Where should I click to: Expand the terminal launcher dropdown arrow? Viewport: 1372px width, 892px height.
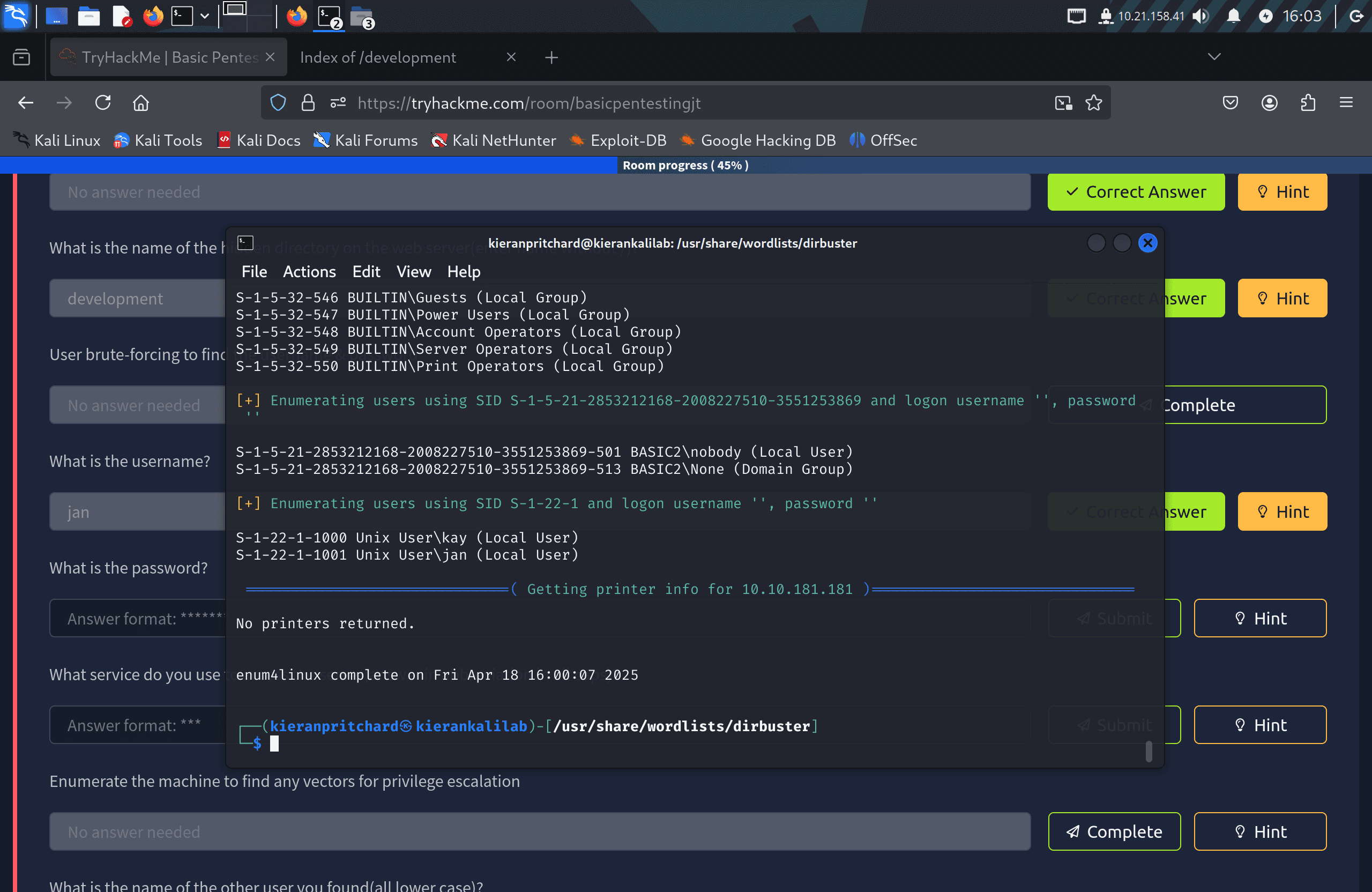tap(204, 16)
